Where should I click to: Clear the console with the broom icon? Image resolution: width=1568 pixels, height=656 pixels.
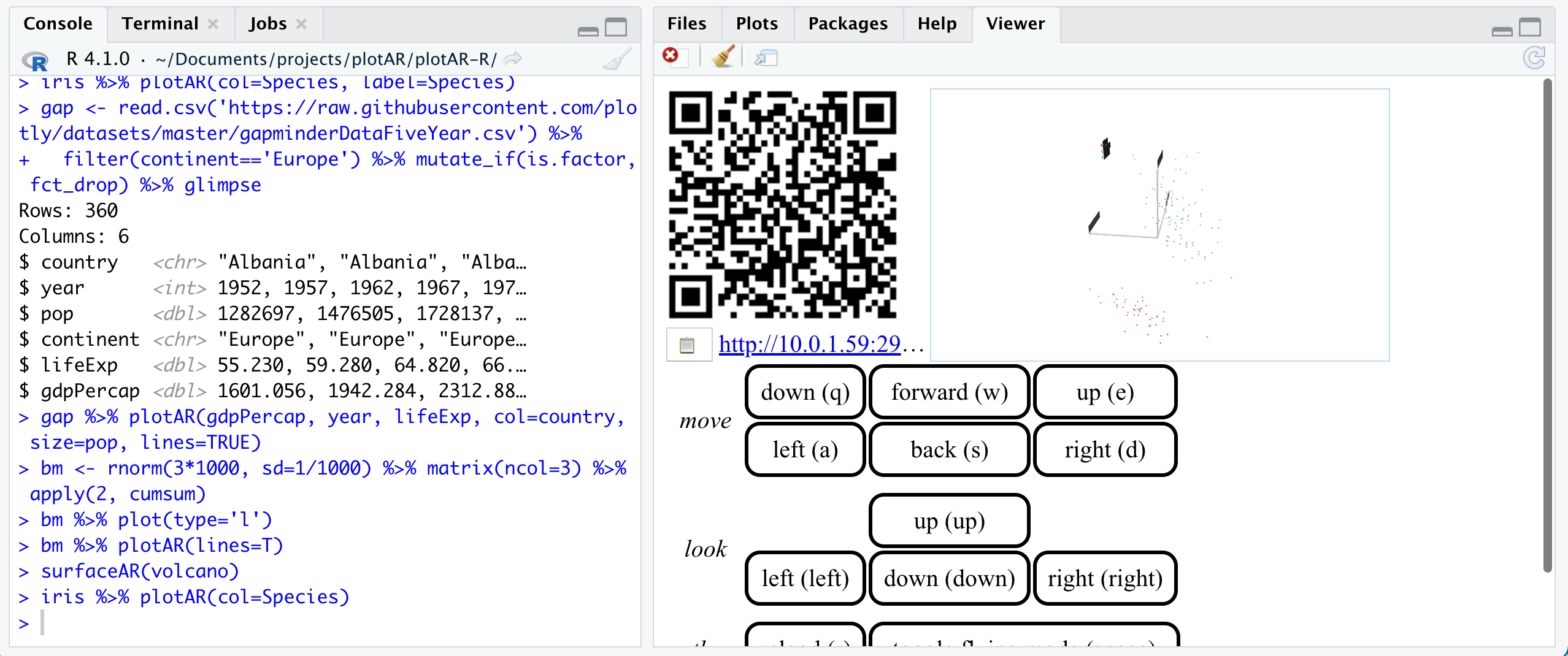pyautogui.click(x=617, y=59)
